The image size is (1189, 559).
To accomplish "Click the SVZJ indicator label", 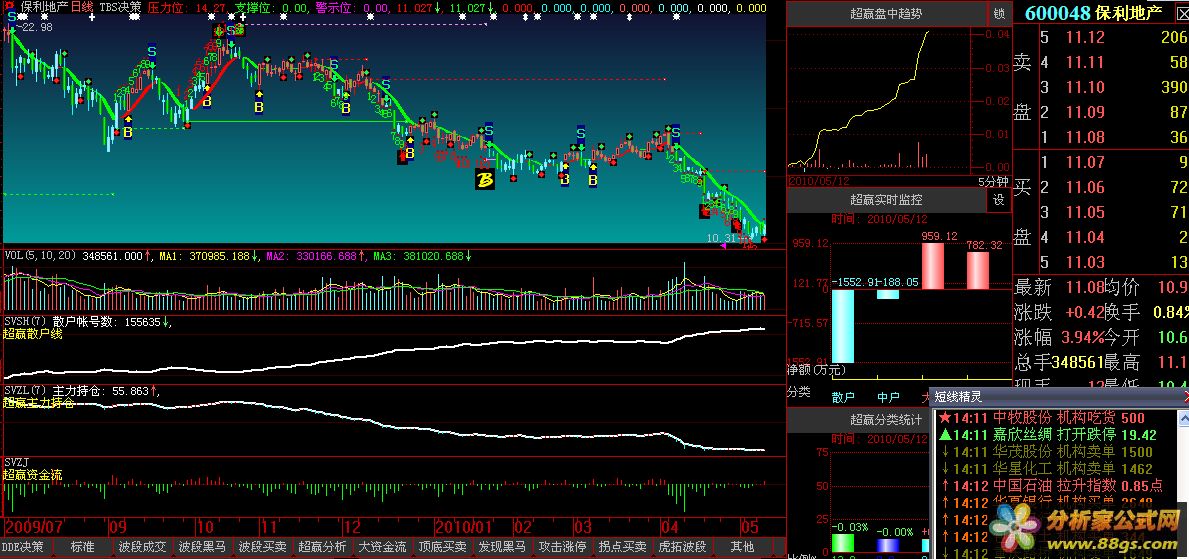I will 17,462.
